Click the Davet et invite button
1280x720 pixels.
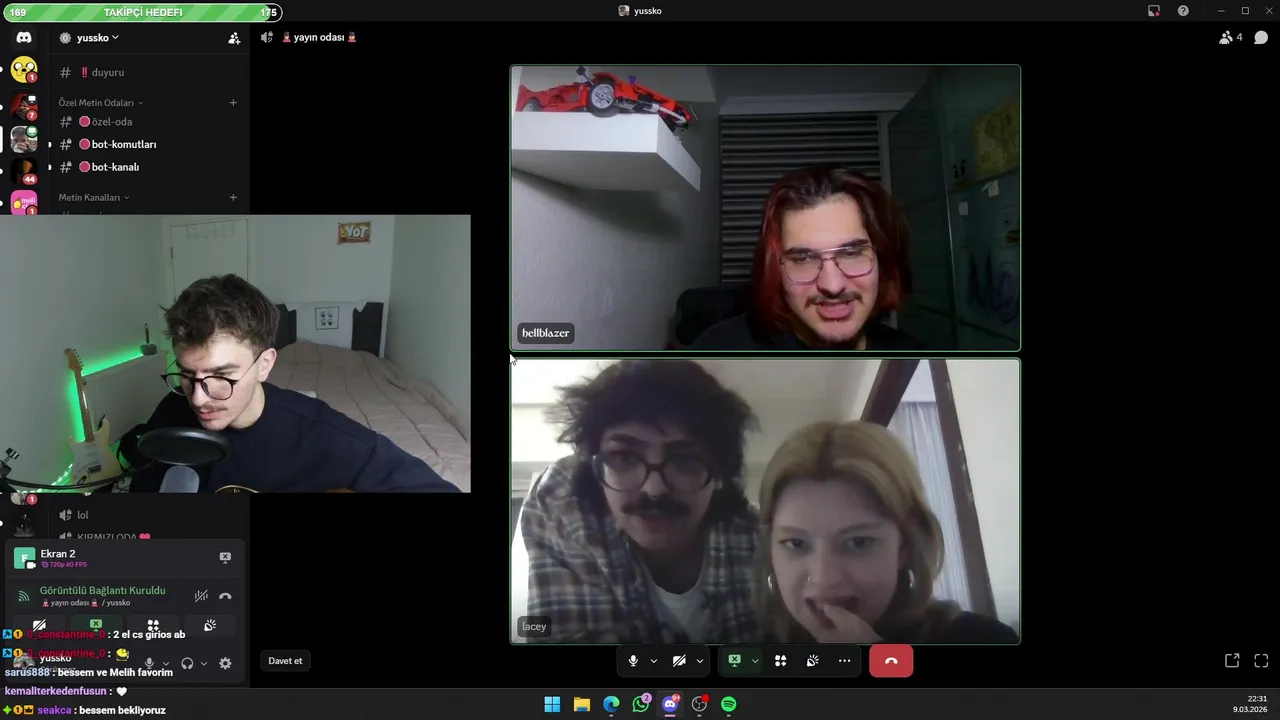click(x=285, y=661)
